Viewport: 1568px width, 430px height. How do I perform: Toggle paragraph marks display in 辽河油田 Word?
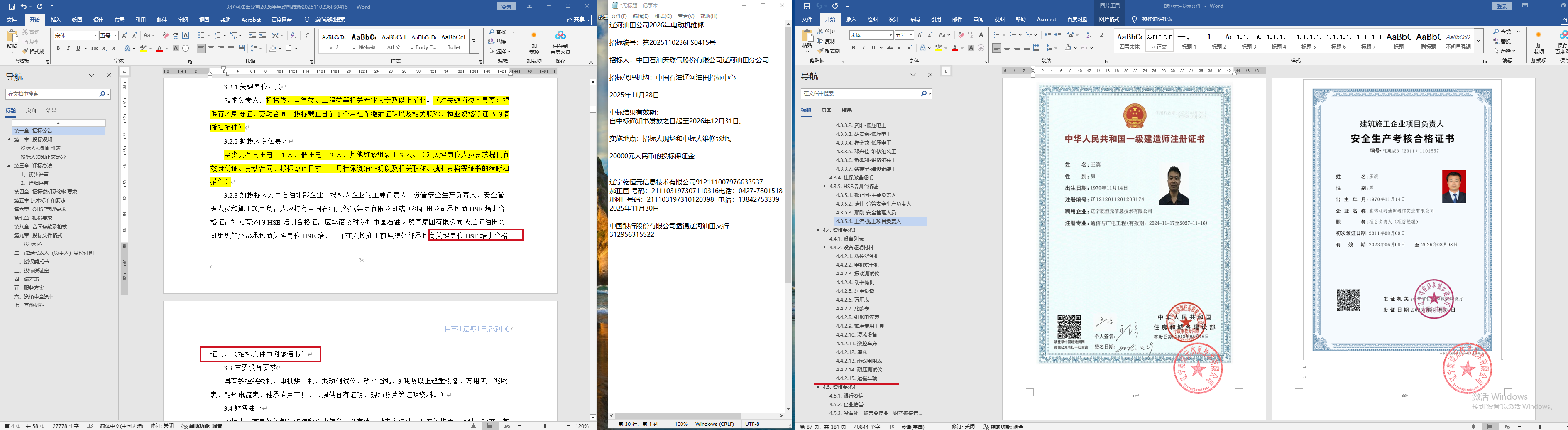(306, 35)
